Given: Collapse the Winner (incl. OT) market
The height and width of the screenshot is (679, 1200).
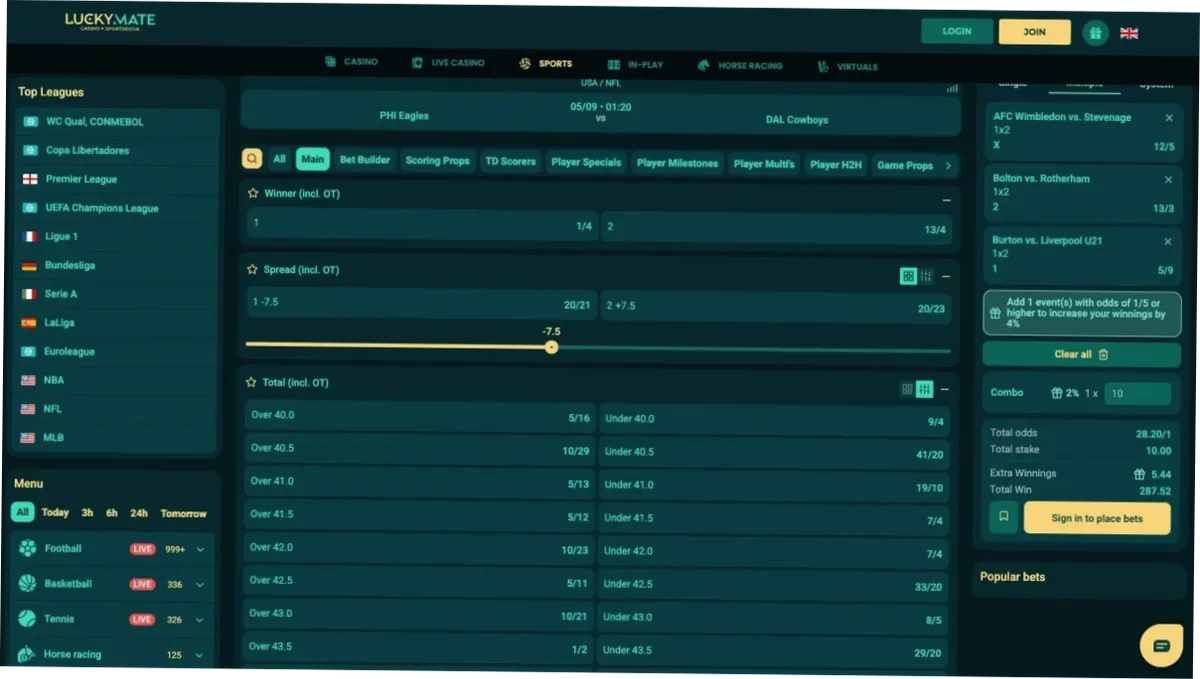Looking at the screenshot, I should 944,200.
